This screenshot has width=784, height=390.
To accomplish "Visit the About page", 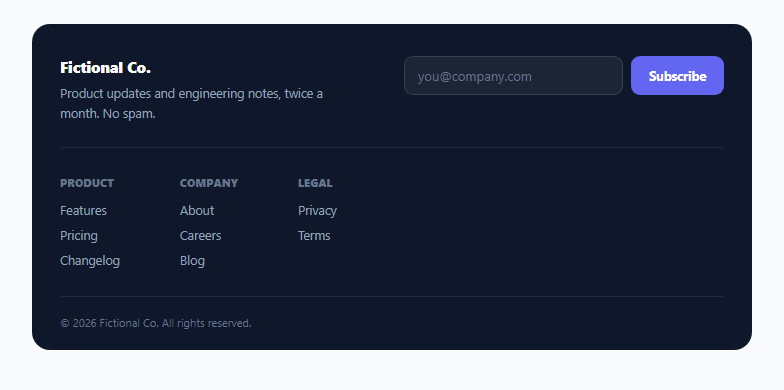I will [197, 210].
